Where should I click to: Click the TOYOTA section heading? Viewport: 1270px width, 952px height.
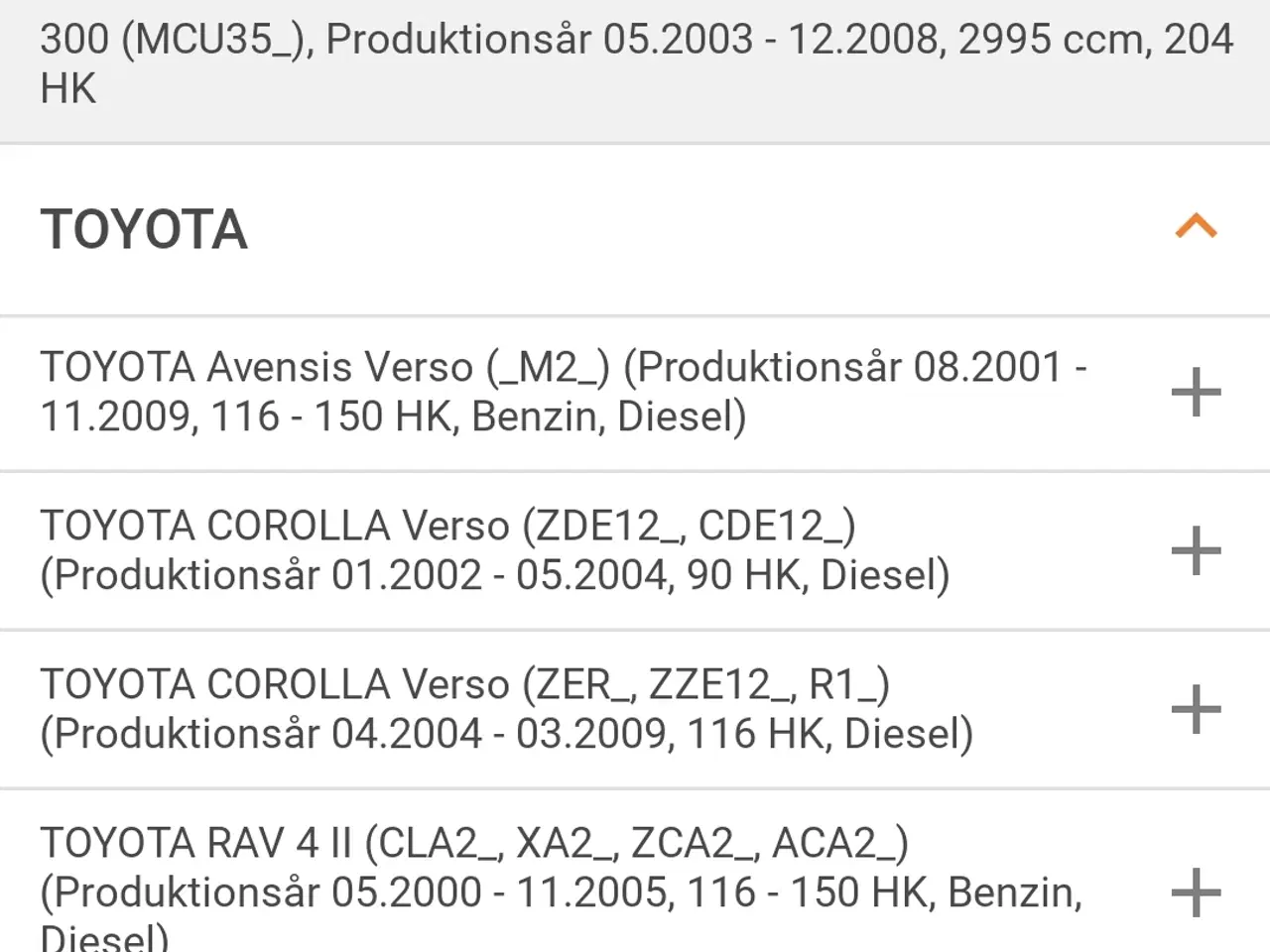tap(144, 230)
